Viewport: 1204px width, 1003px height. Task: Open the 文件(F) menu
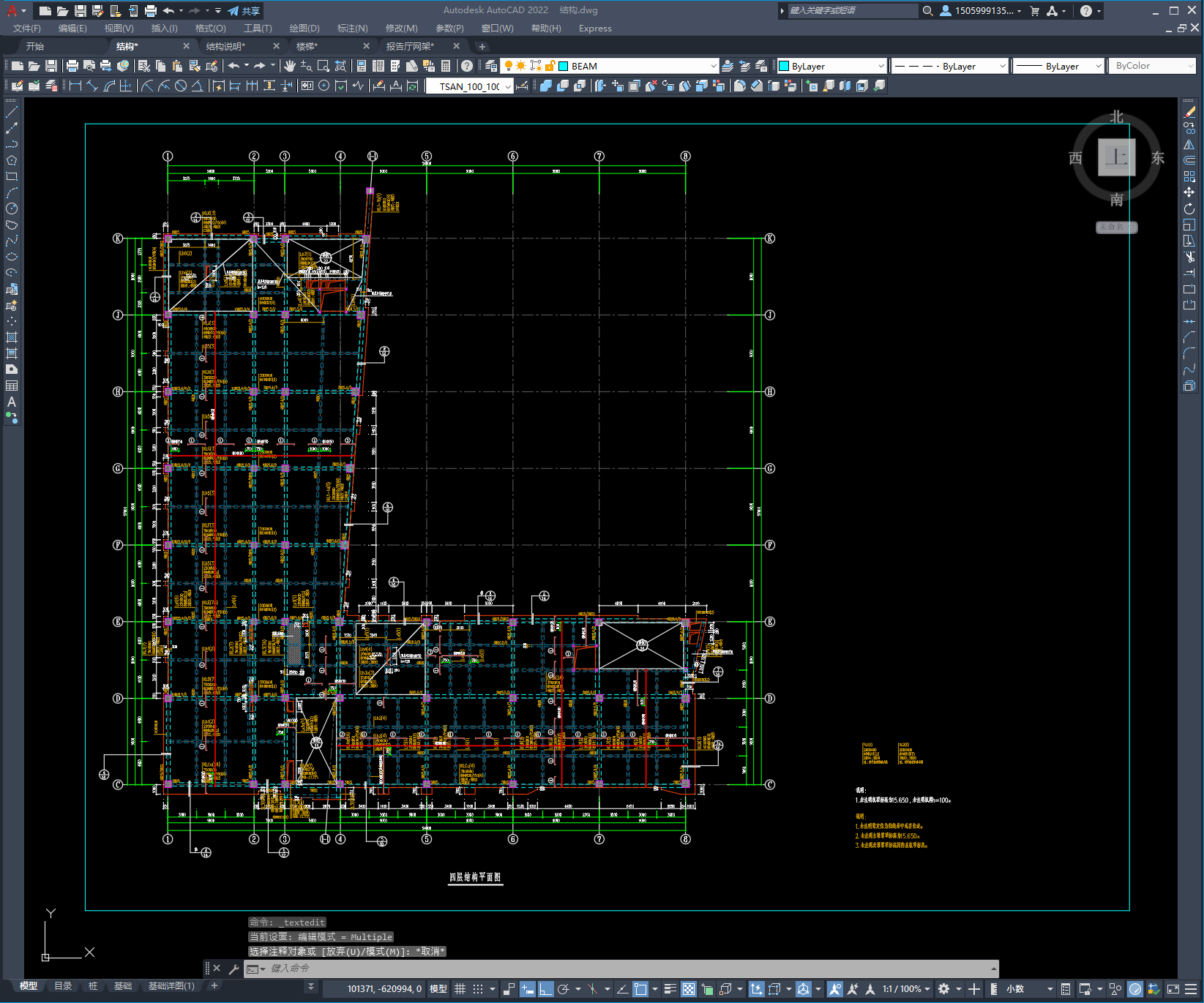pyautogui.click(x=27, y=29)
